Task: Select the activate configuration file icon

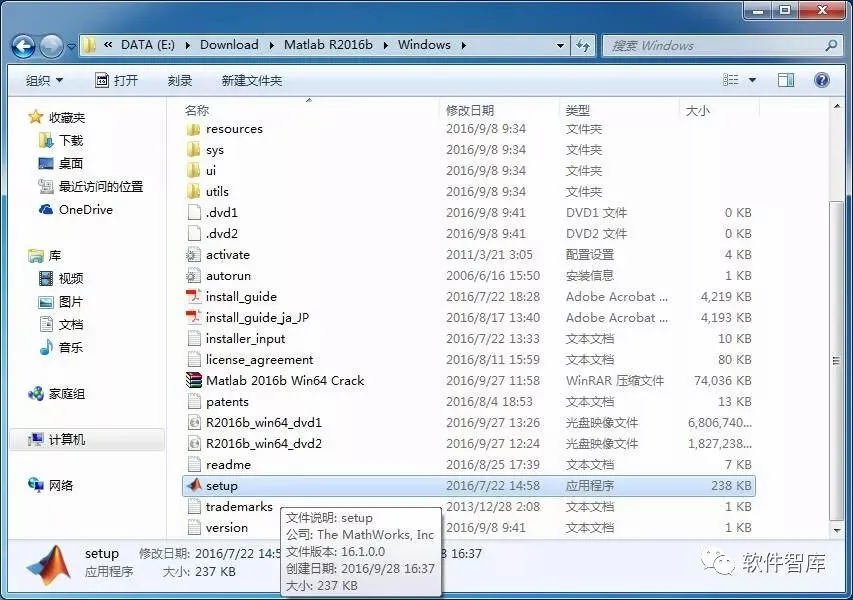Action: tap(193, 255)
